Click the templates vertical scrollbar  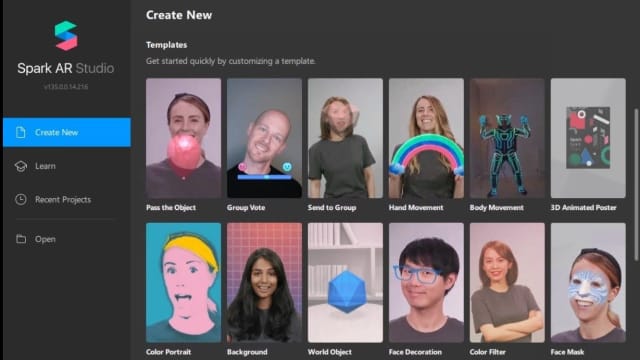click(x=636, y=184)
